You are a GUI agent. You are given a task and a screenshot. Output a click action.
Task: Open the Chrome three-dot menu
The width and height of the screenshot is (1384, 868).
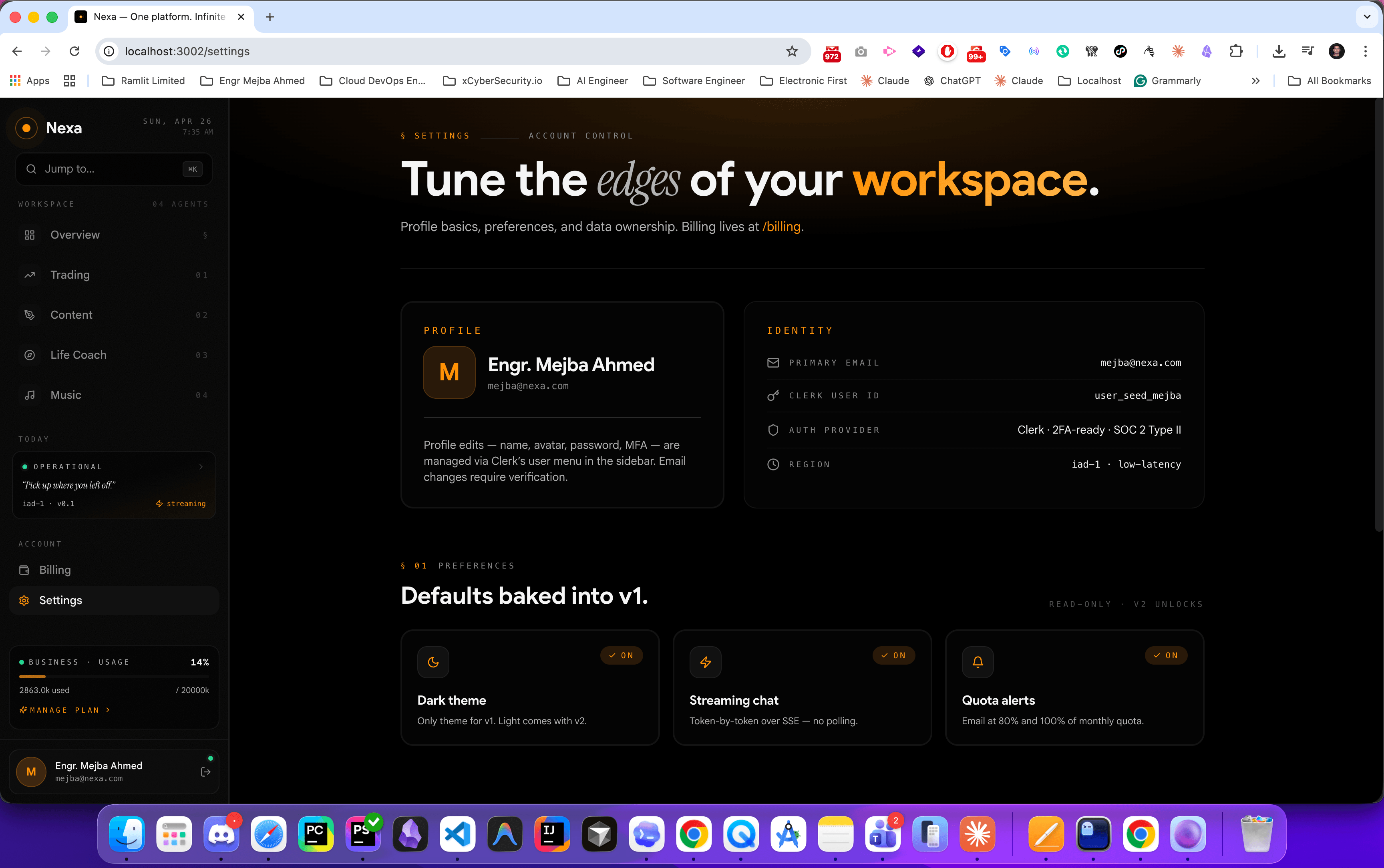click(x=1366, y=51)
